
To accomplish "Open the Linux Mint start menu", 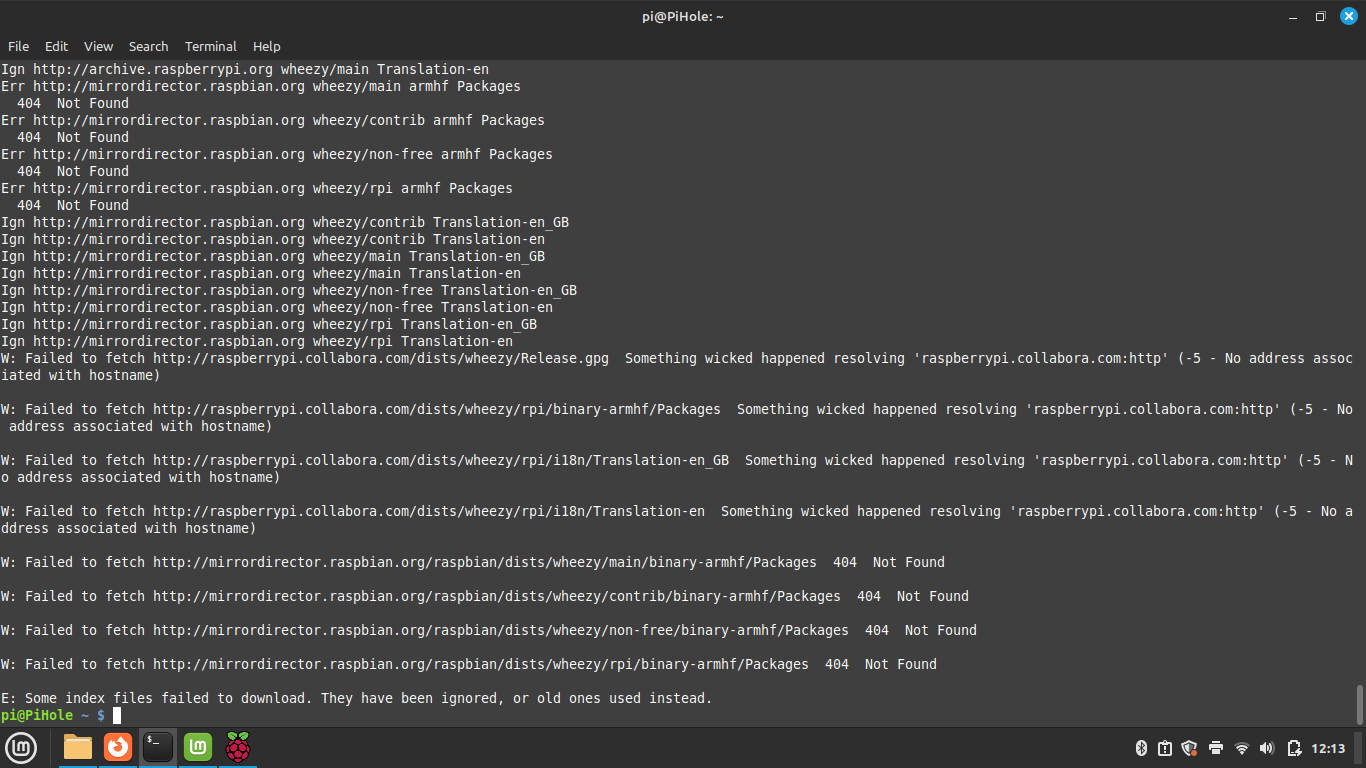I will pyautogui.click(x=21, y=747).
